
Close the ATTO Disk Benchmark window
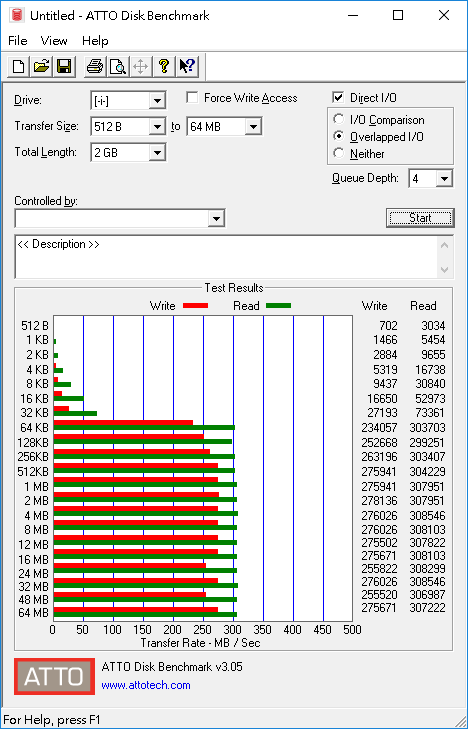coord(444,15)
